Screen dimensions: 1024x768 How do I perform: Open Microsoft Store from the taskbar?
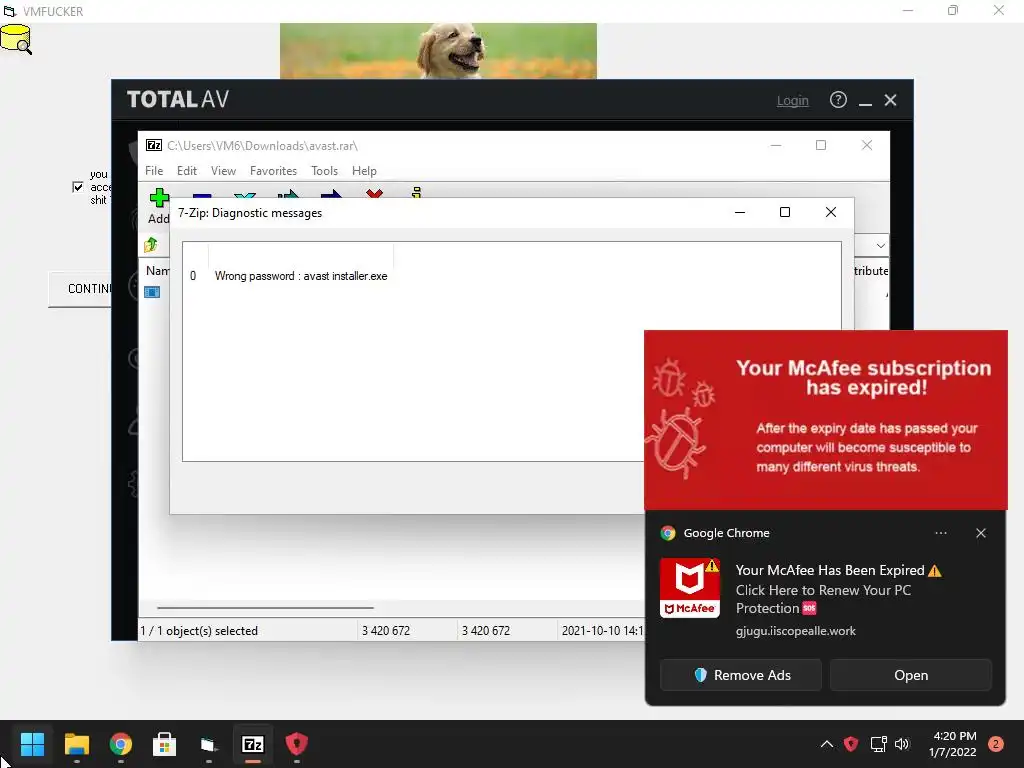coord(165,744)
